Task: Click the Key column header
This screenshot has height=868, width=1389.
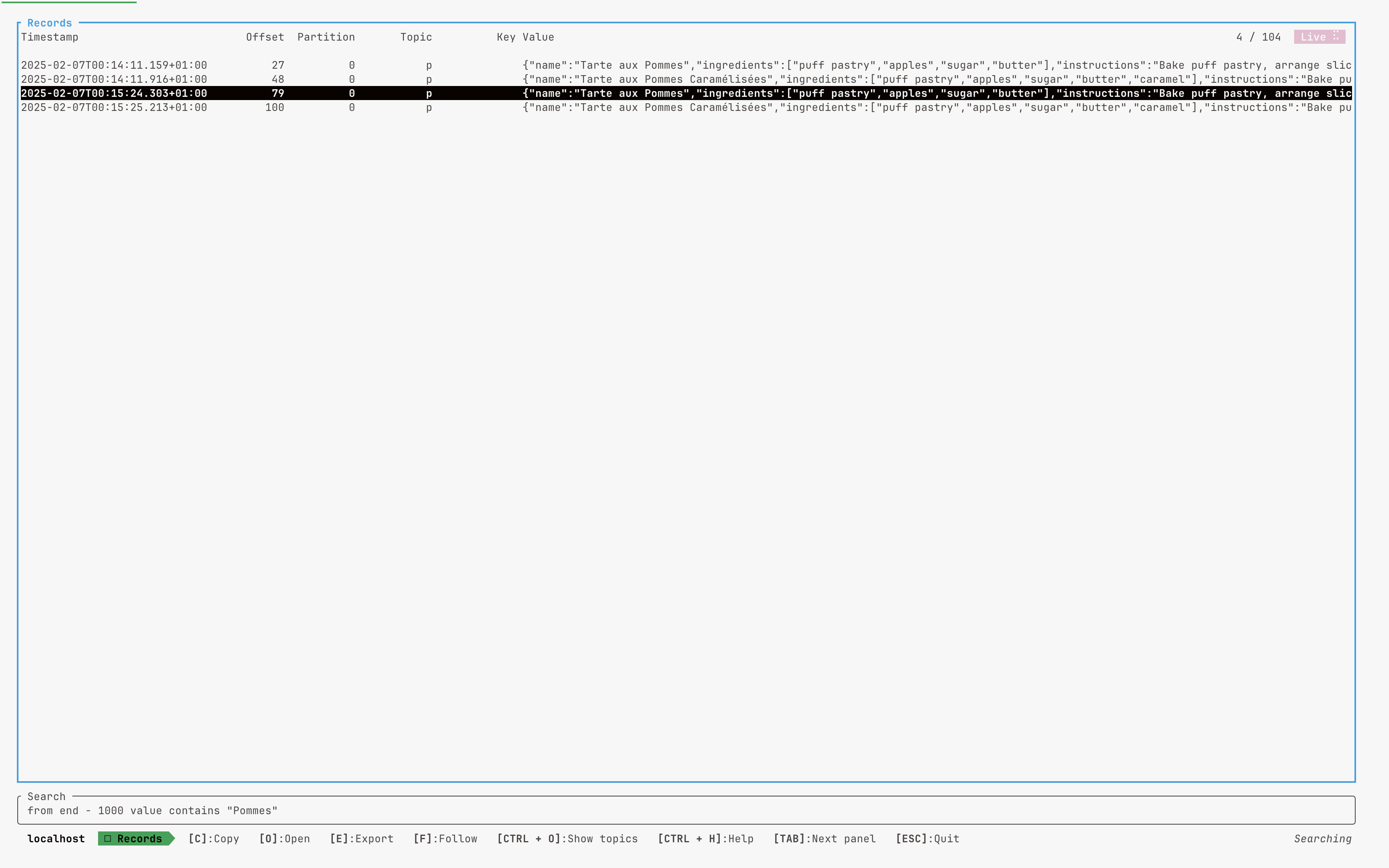Action: [x=506, y=37]
